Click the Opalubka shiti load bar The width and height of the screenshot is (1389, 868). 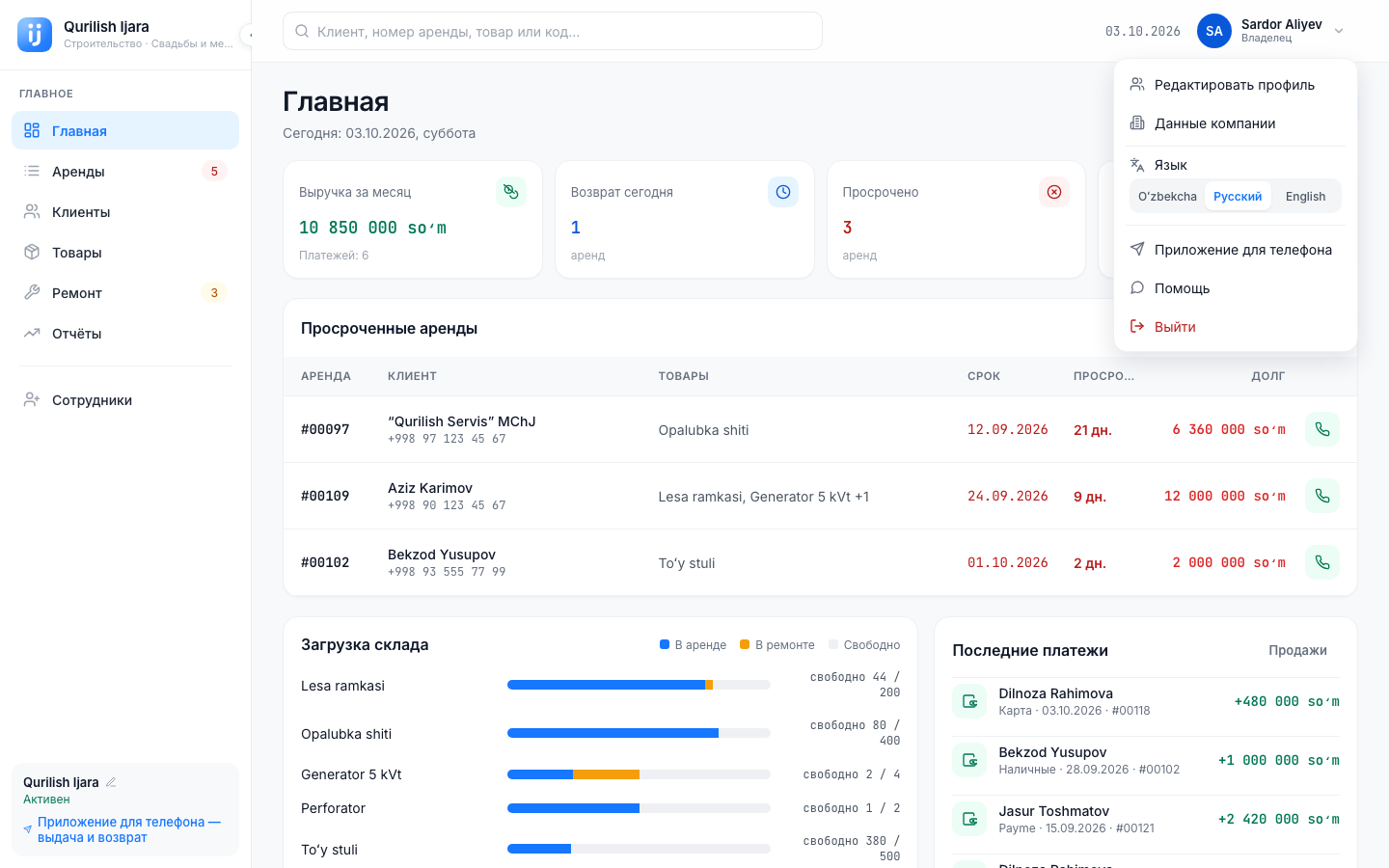click(x=639, y=733)
